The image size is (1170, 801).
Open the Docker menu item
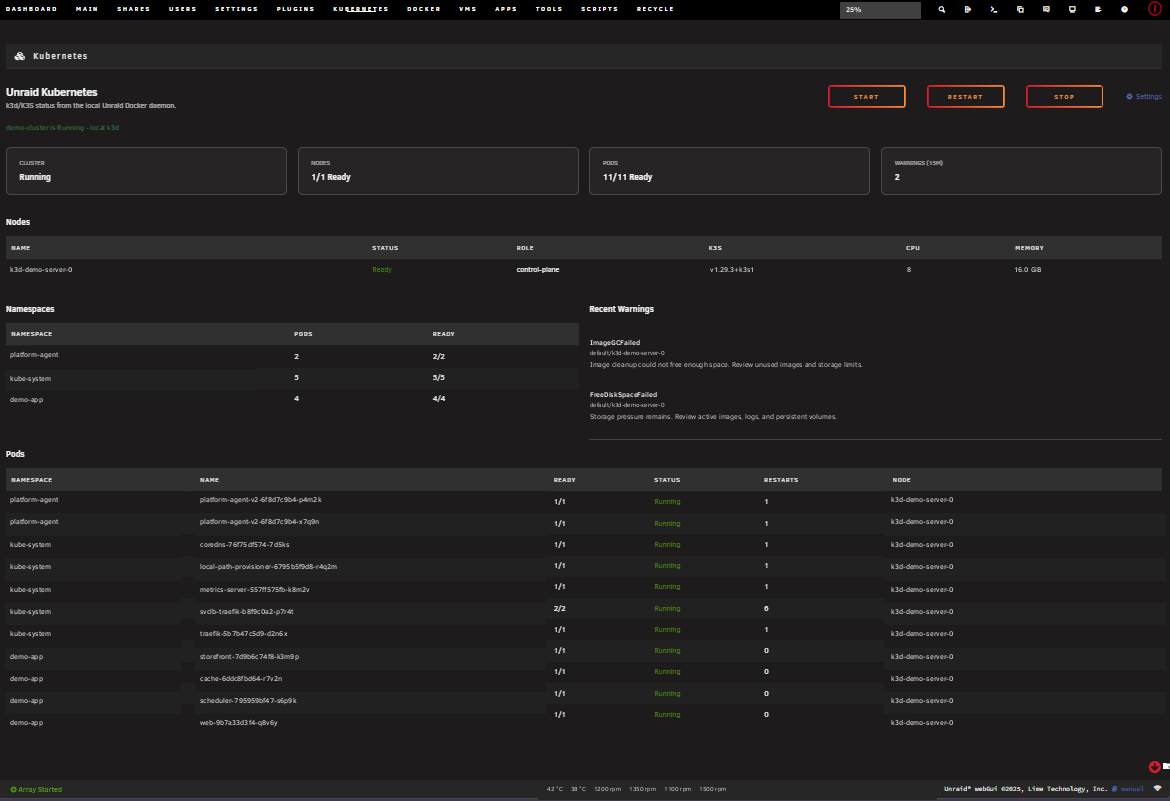(x=424, y=9)
